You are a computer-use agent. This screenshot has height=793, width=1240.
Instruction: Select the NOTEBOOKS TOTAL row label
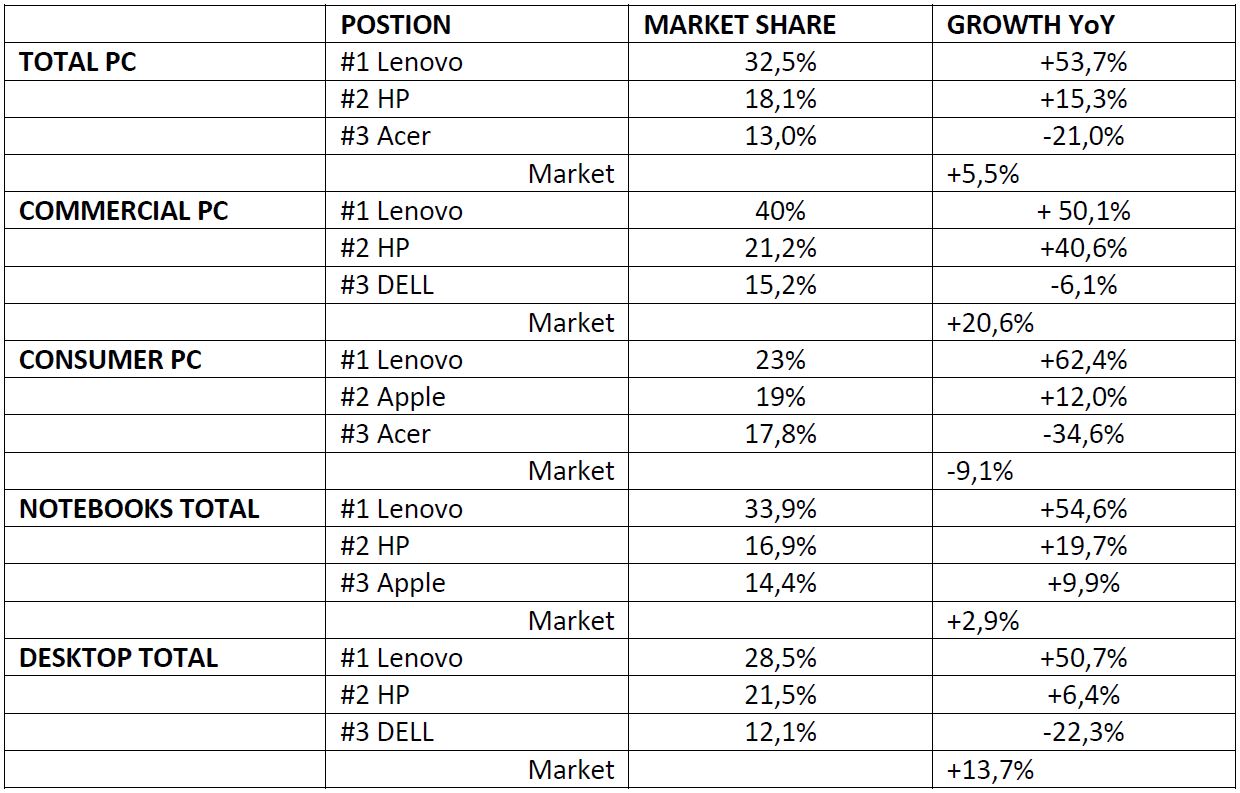tap(139, 508)
